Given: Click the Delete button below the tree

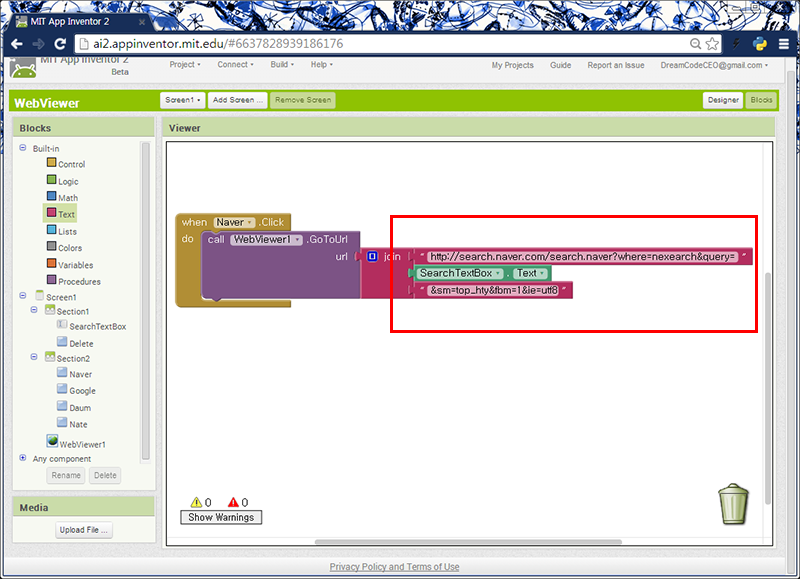Looking at the screenshot, I should tap(105, 475).
